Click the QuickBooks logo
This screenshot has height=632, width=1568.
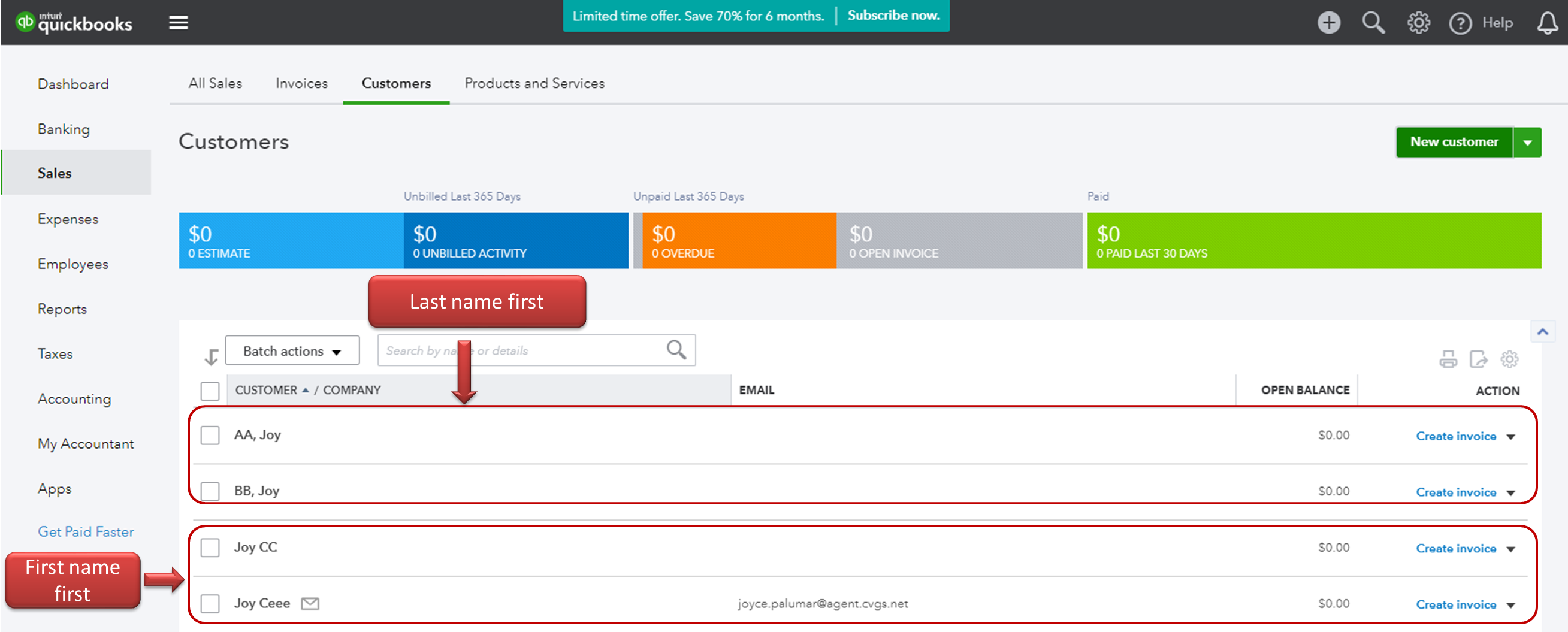tap(73, 23)
